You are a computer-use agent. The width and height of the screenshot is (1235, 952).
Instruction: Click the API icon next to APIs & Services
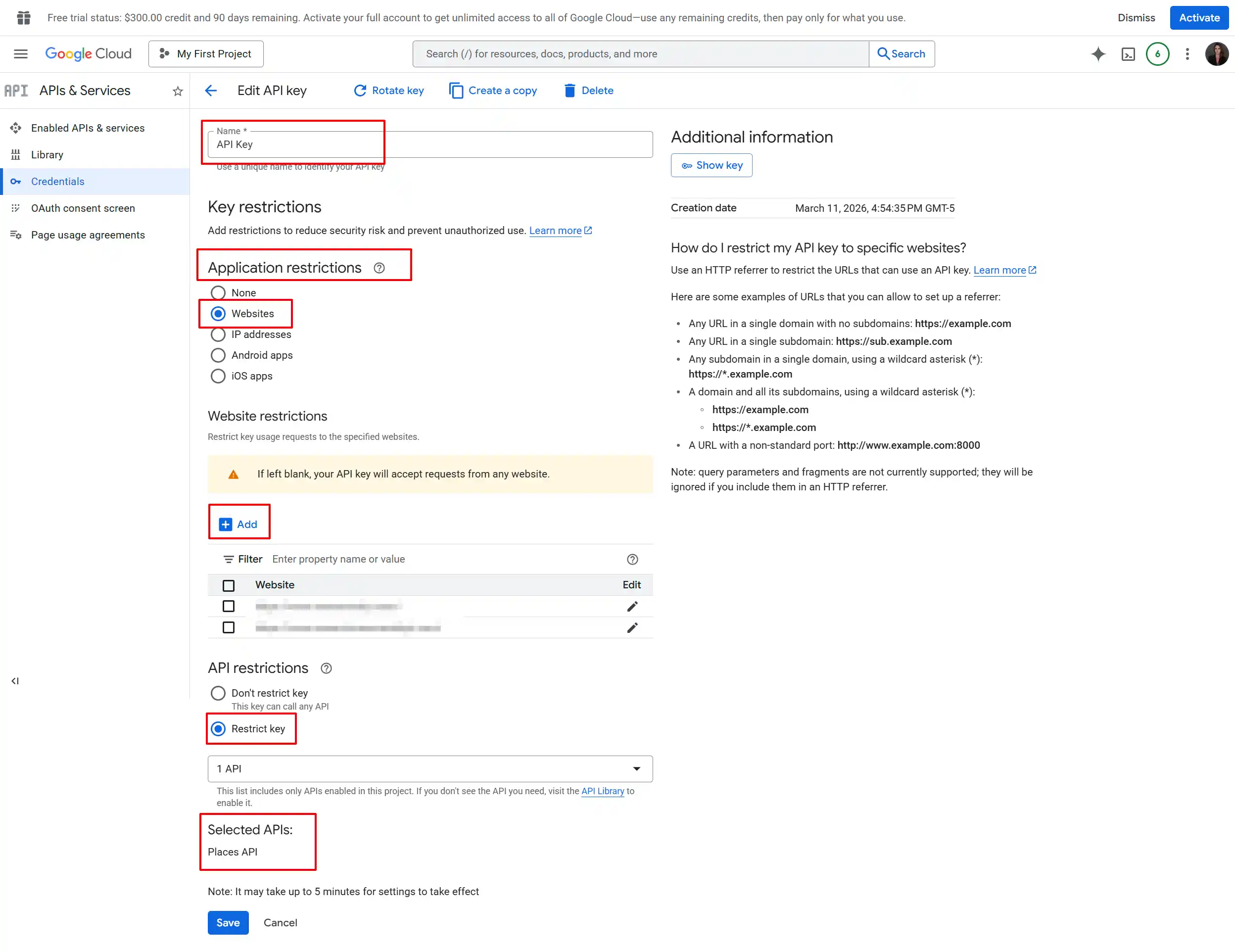click(x=16, y=91)
